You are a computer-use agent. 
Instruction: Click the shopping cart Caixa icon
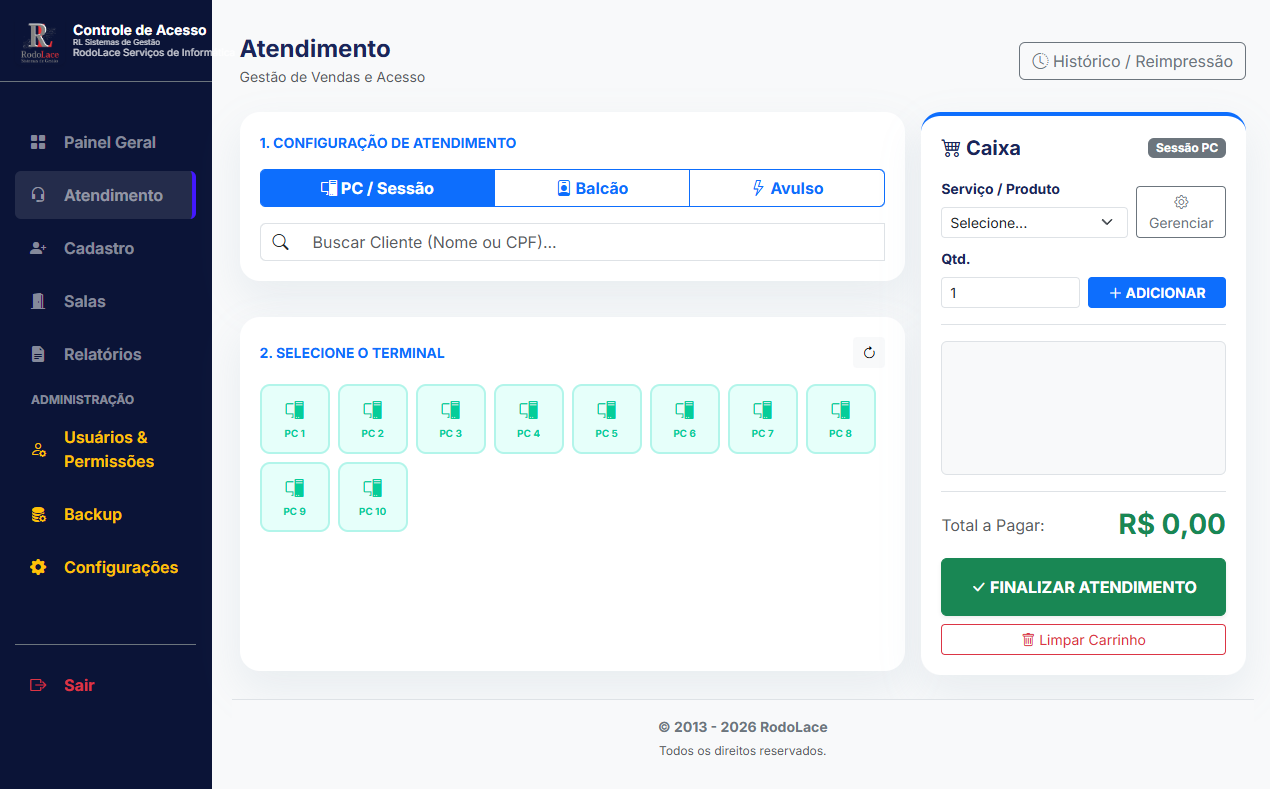tap(951, 149)
